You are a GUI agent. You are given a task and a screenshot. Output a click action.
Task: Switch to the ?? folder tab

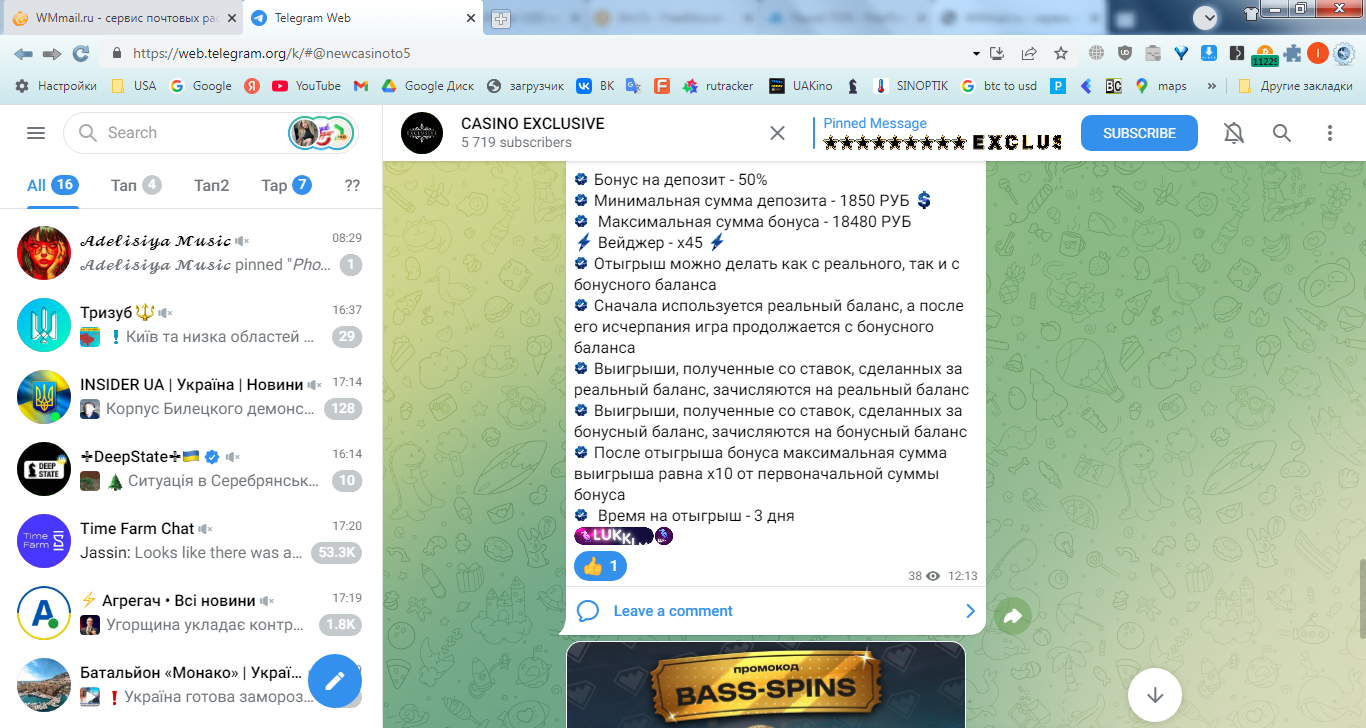click(352, 185)
